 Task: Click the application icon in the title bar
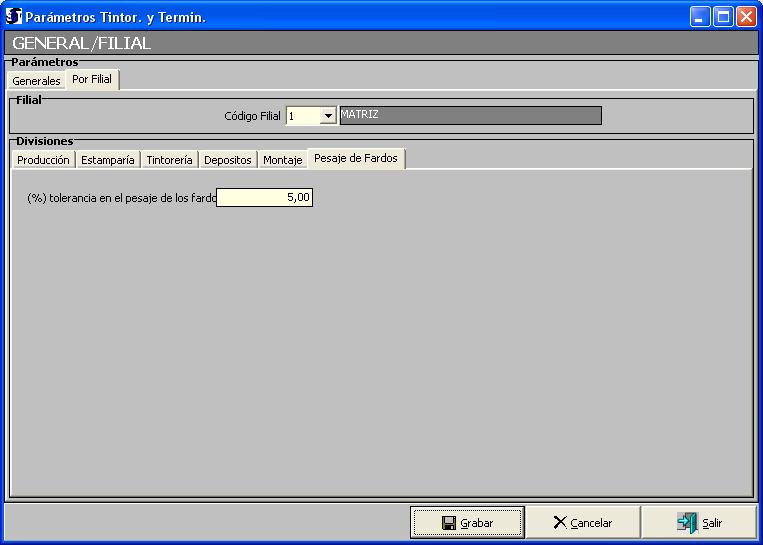click(14, 17)
